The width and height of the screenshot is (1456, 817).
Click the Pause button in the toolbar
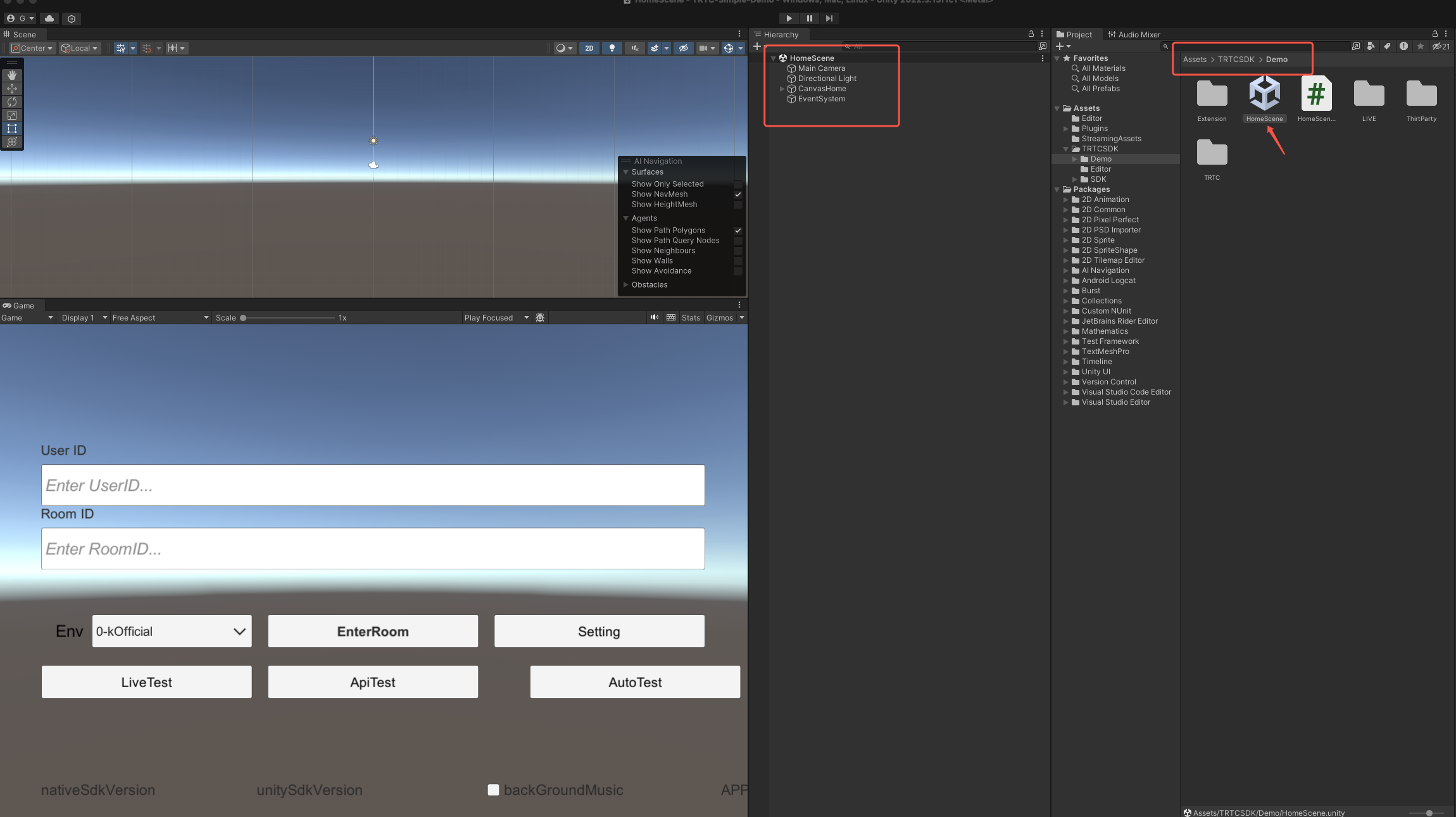click(x=809, y=18)
